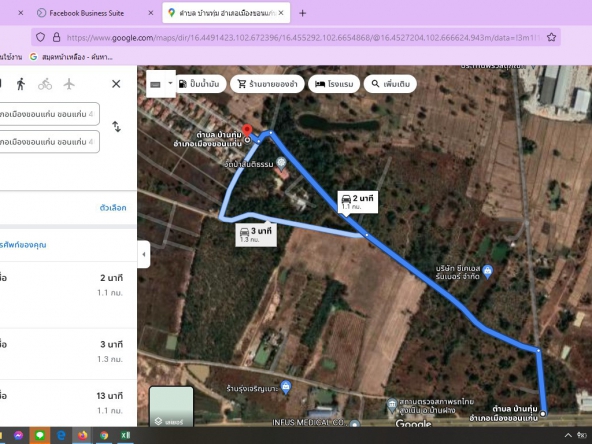
Task: Filter map by gas stations chip
Action: pyautogui.click(x=200, y=84)
